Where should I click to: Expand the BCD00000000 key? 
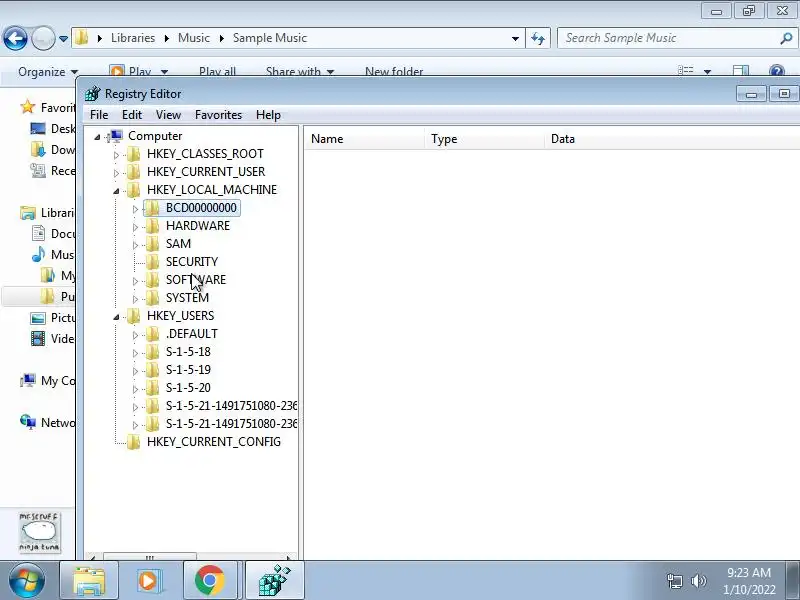click(135, 209)
